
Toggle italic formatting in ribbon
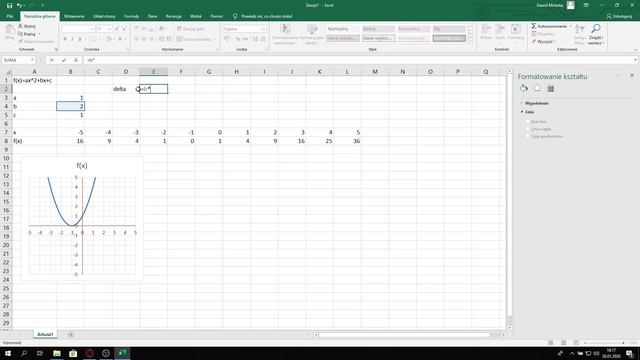pyautogui.click(x=72, y=39)
